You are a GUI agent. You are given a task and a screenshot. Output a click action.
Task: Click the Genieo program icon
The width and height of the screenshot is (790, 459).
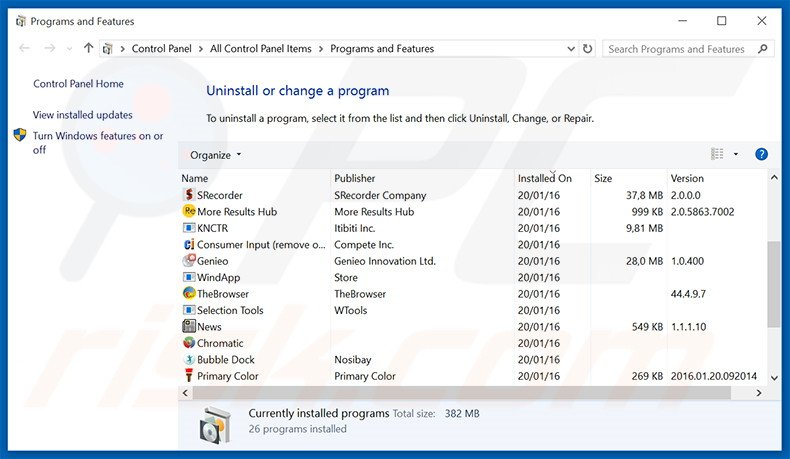[189, 260]
